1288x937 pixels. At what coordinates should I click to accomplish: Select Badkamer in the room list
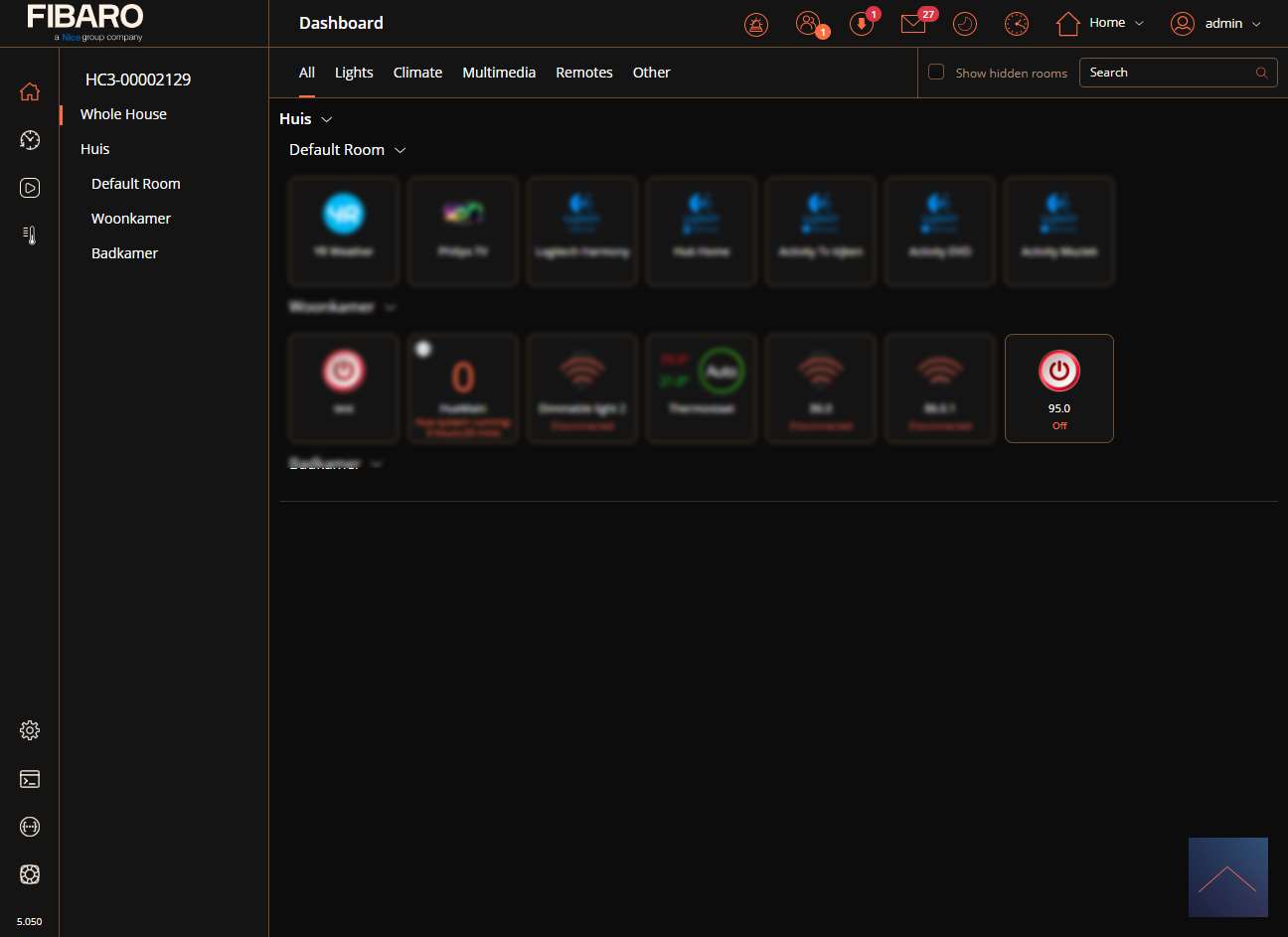(124, 253)
